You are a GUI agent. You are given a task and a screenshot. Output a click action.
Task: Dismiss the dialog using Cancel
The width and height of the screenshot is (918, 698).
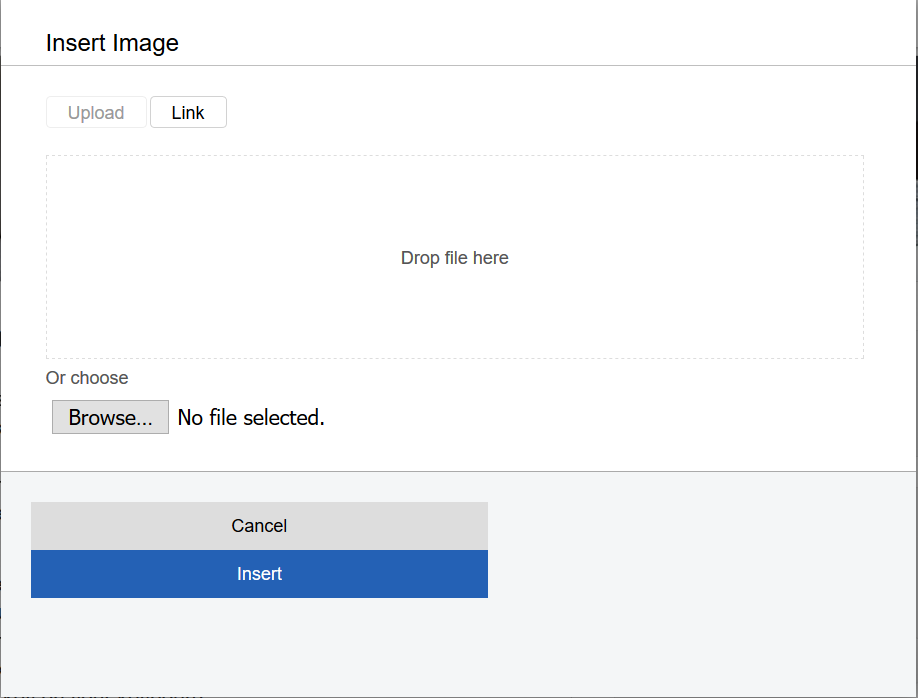(259, 526)
